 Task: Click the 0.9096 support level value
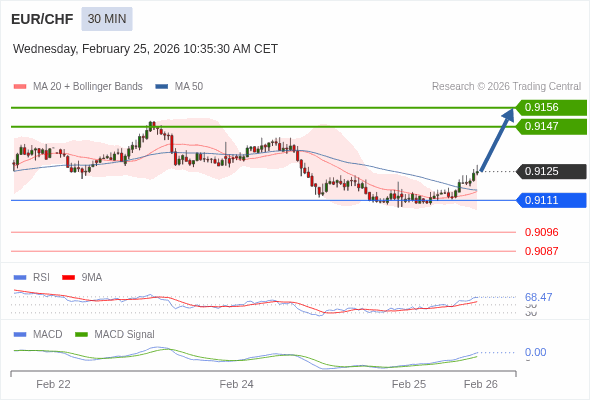[541, 232]
